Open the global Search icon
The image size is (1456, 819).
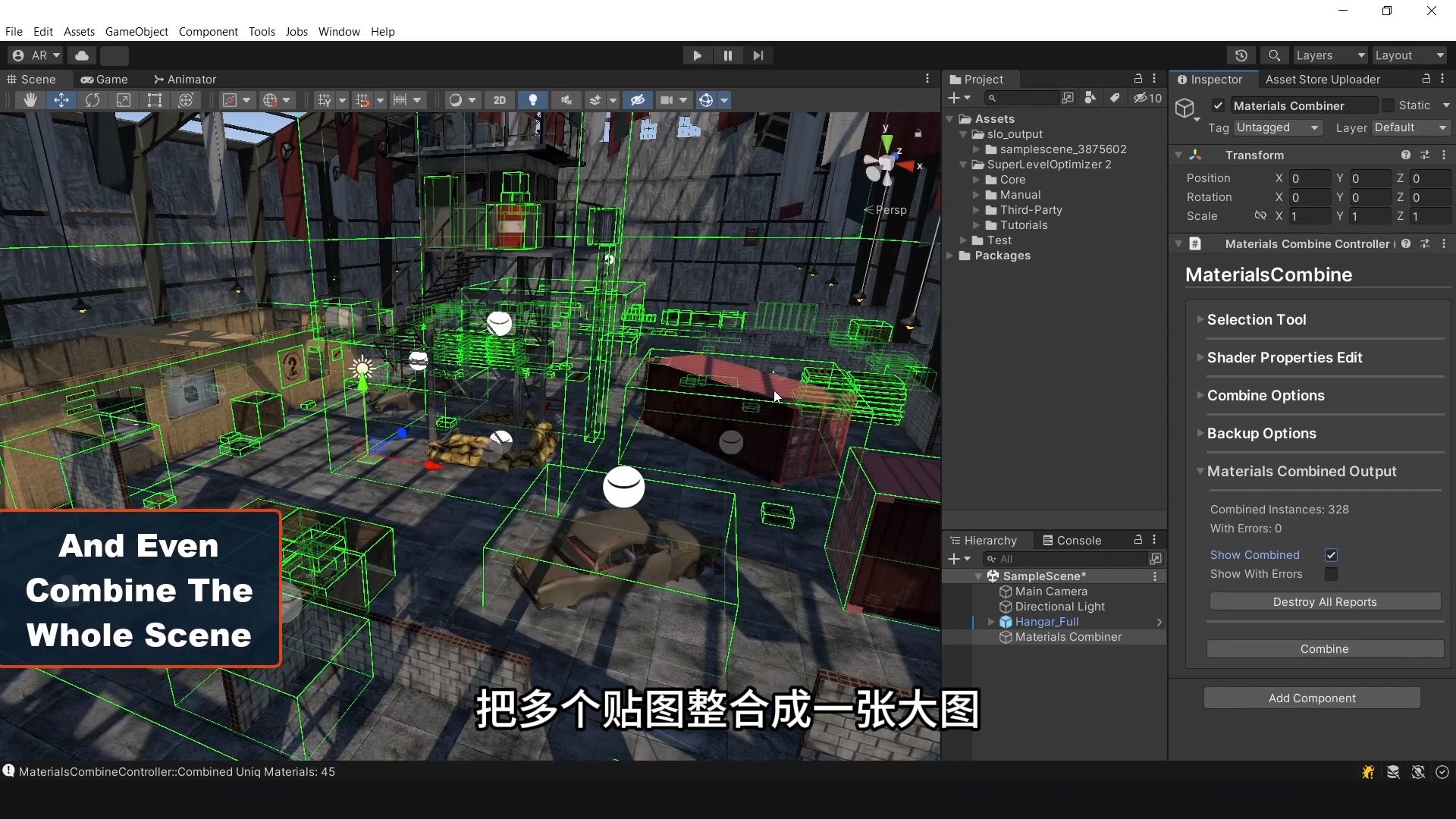1275,55
